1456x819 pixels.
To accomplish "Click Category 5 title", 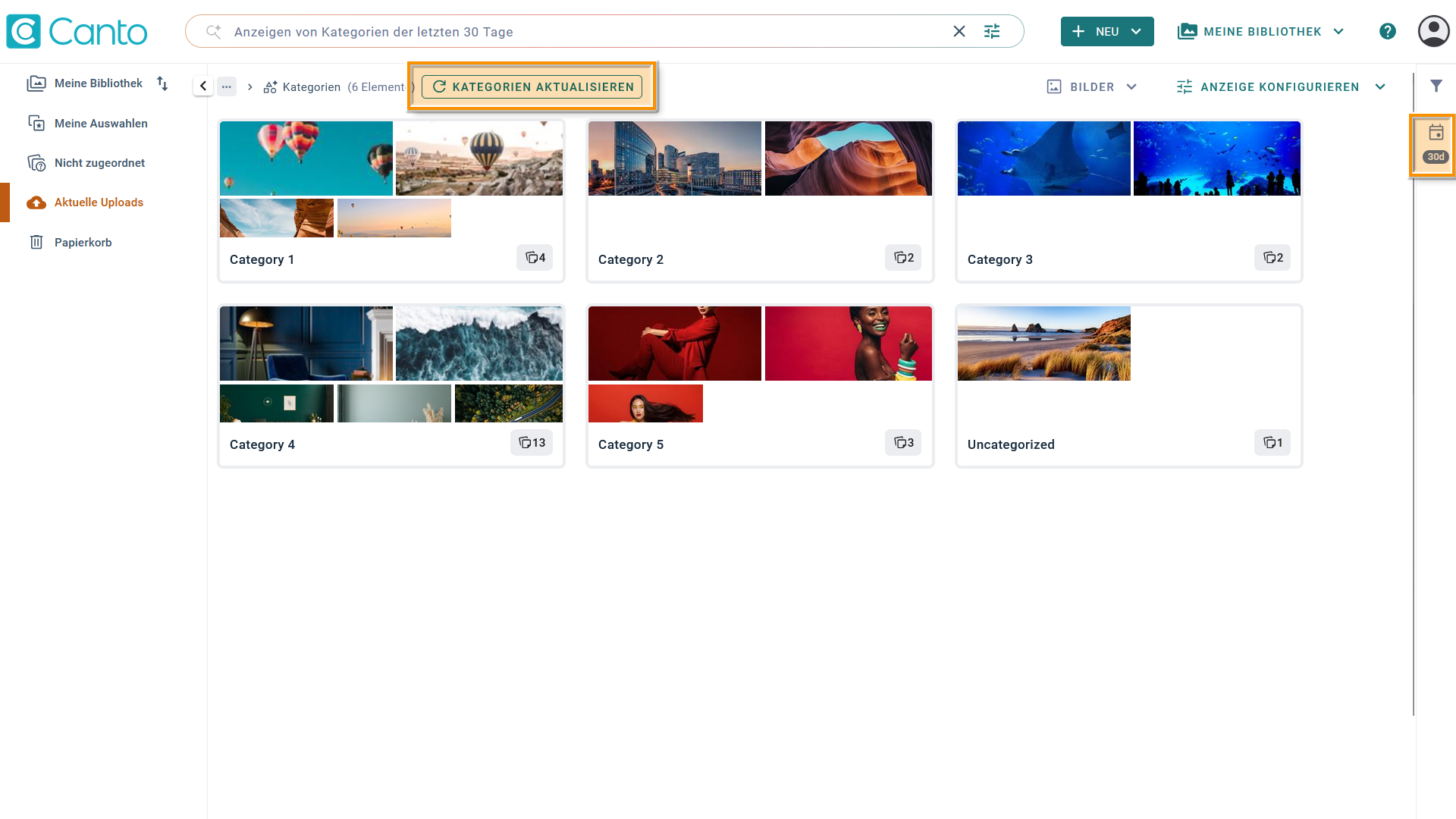I will (x=631, y=444).
